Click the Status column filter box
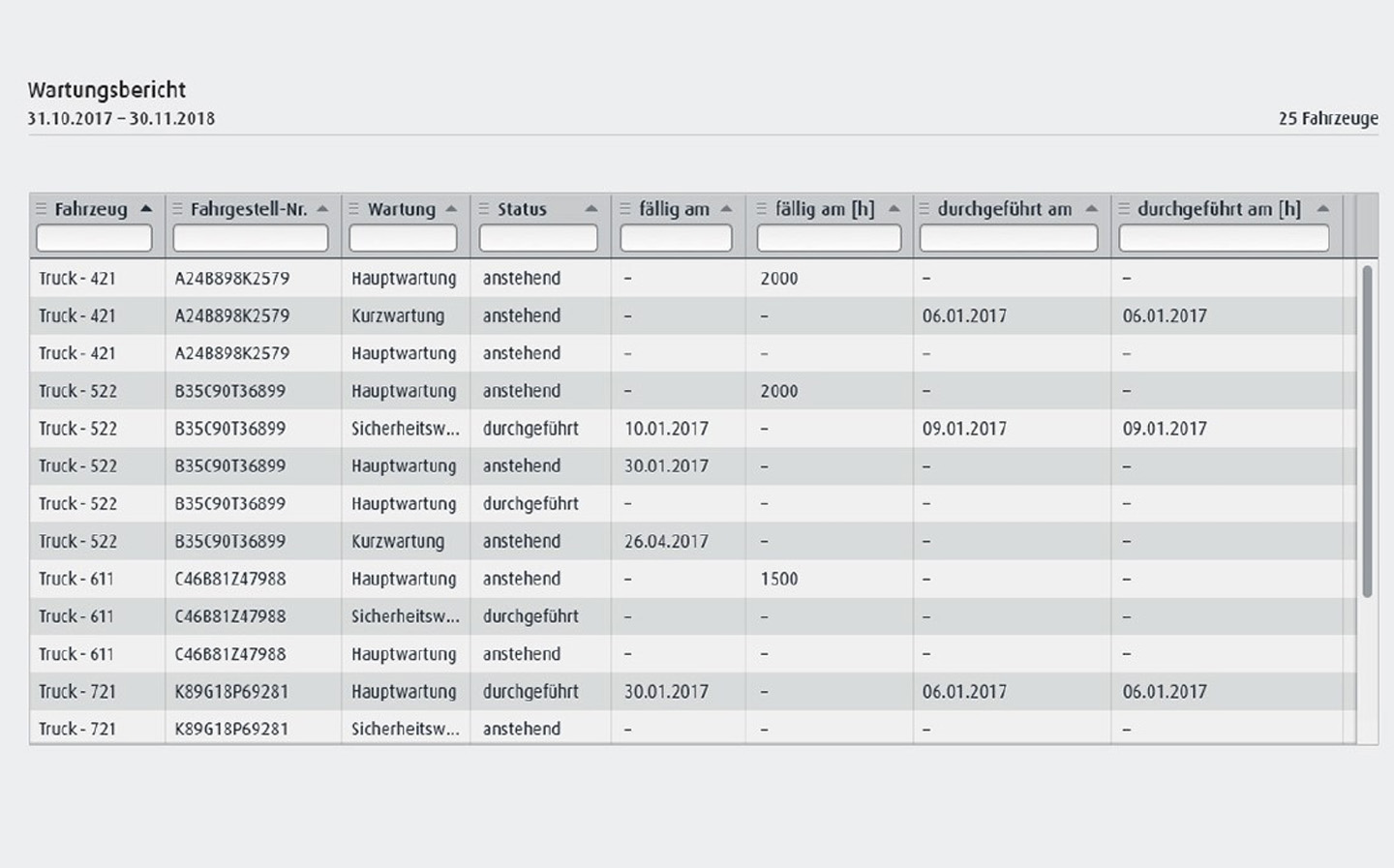Screen dimensions: 1394x868 537,237
